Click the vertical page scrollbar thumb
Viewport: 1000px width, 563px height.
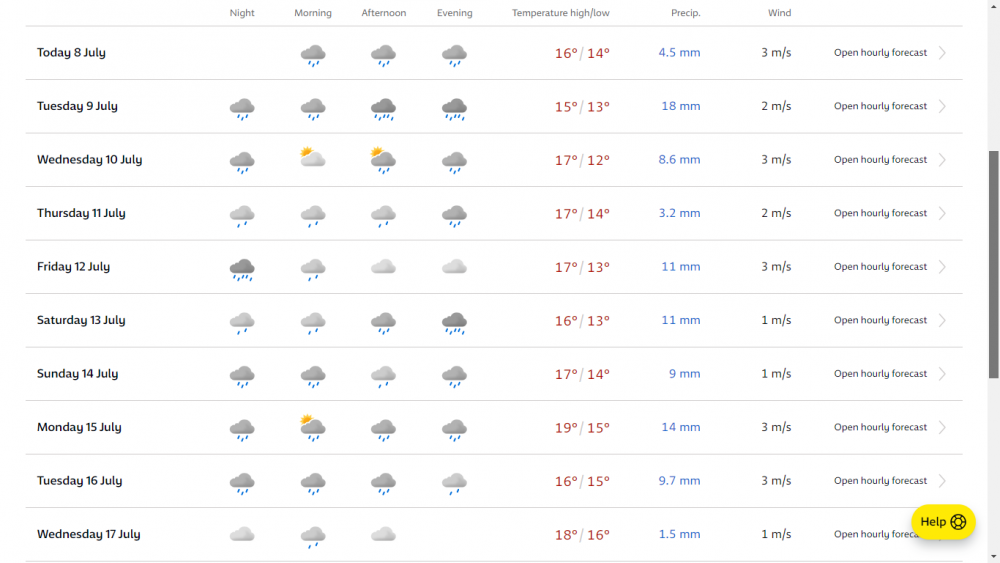pos(994,265)
